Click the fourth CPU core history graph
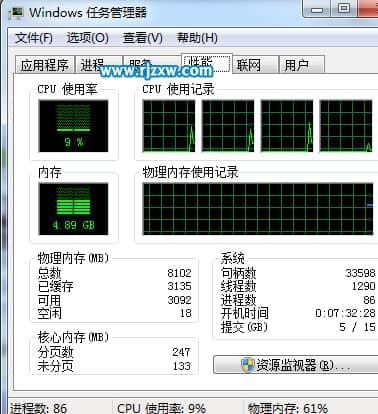The image size is (378, 414). point(346,126)
